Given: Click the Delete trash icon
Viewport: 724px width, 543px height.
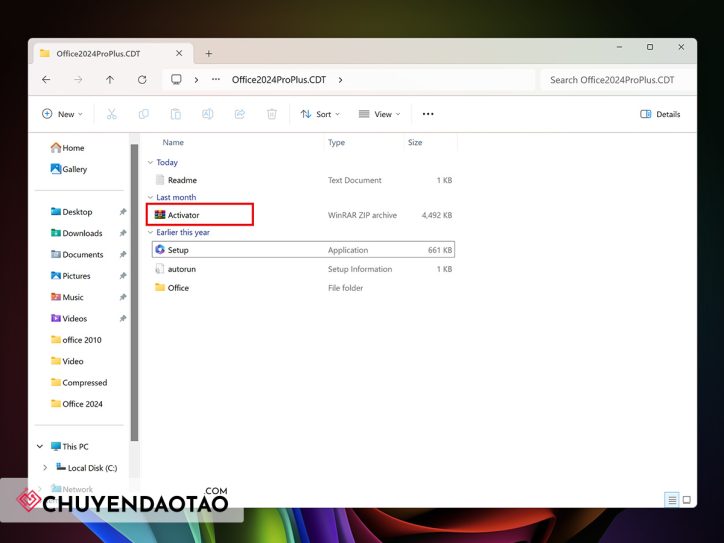Looking at the screenshot, I should point(272,114).
